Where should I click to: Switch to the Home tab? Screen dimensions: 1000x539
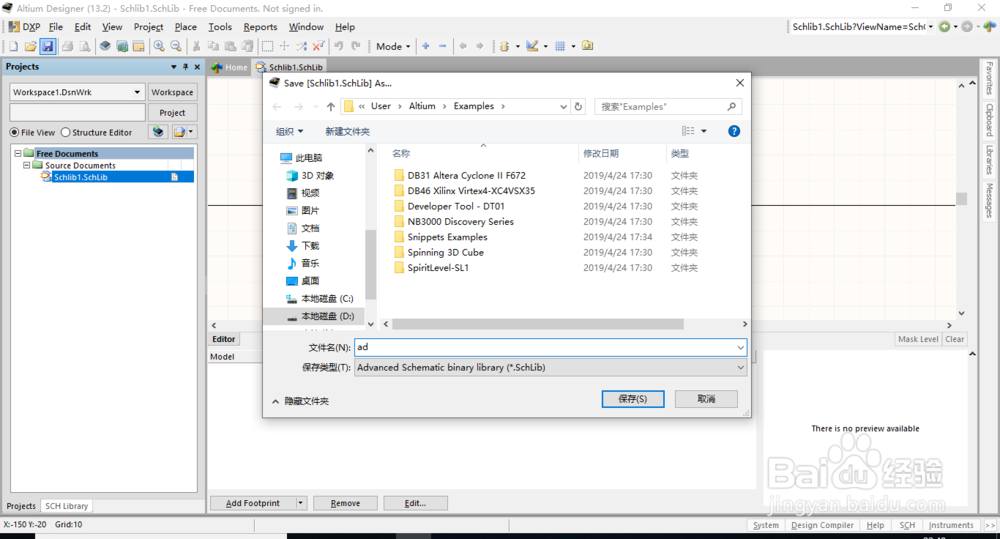230,67
